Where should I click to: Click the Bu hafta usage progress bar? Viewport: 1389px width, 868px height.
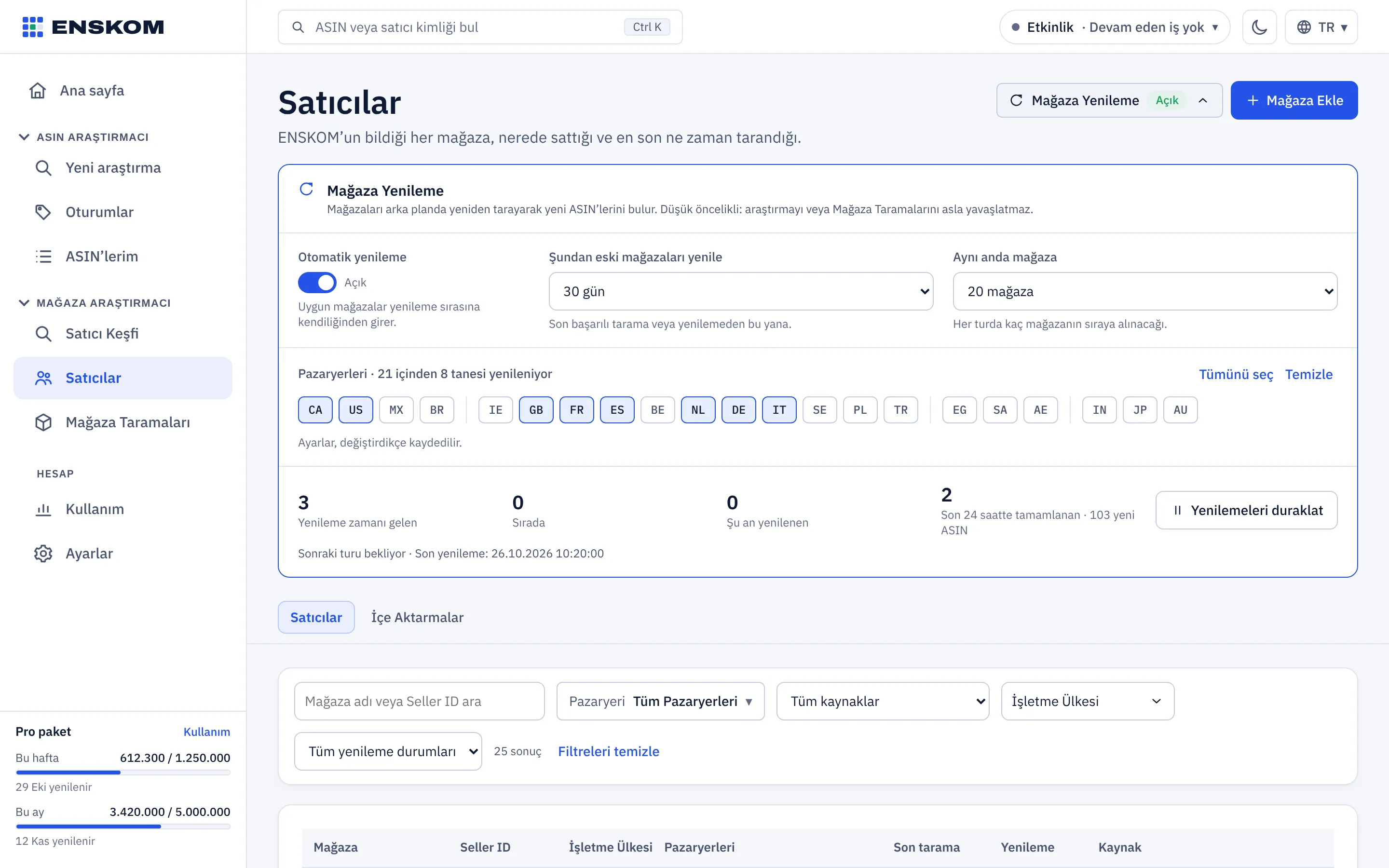(x=123, y=772)
